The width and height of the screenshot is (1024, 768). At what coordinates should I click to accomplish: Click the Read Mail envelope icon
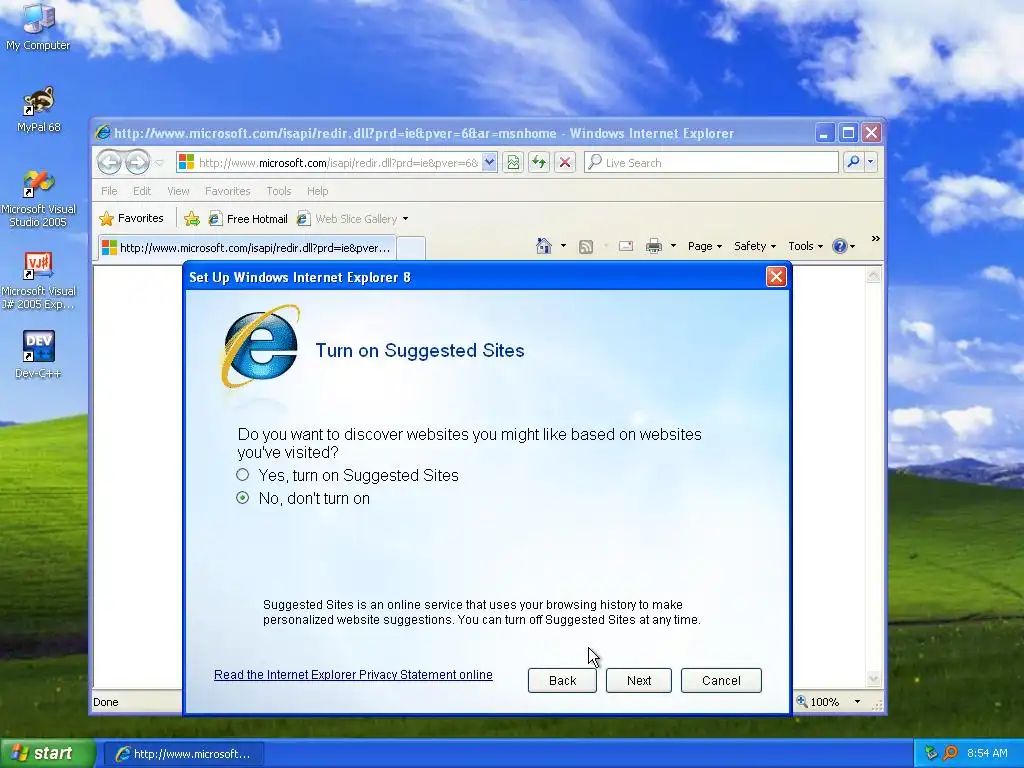pos(626,246)
